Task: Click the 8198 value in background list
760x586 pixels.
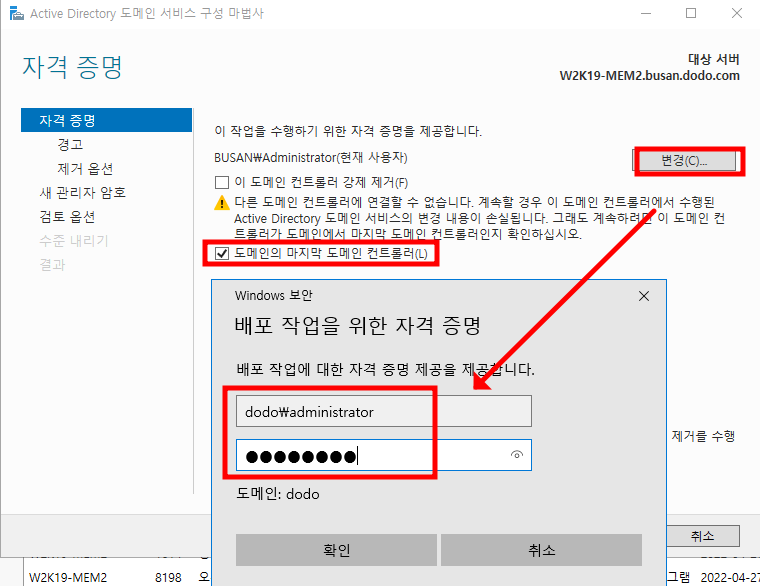Action: (x=168, y=578)
